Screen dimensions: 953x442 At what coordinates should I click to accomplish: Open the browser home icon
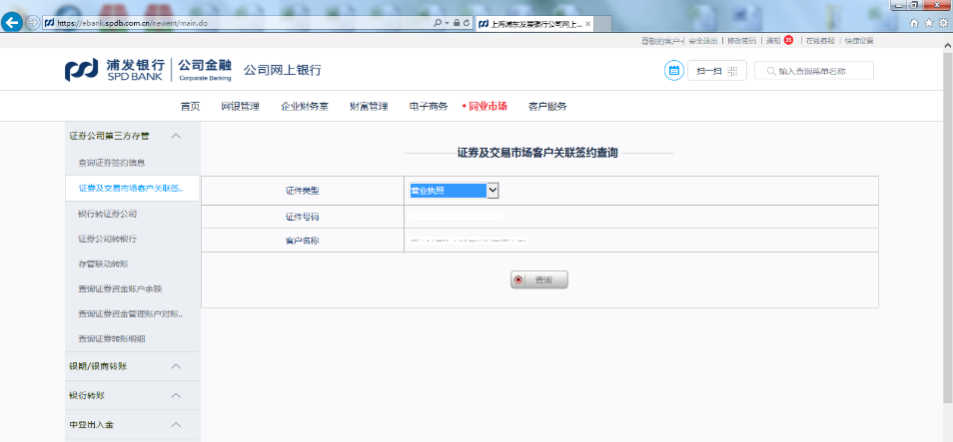[x=914, y=22]
